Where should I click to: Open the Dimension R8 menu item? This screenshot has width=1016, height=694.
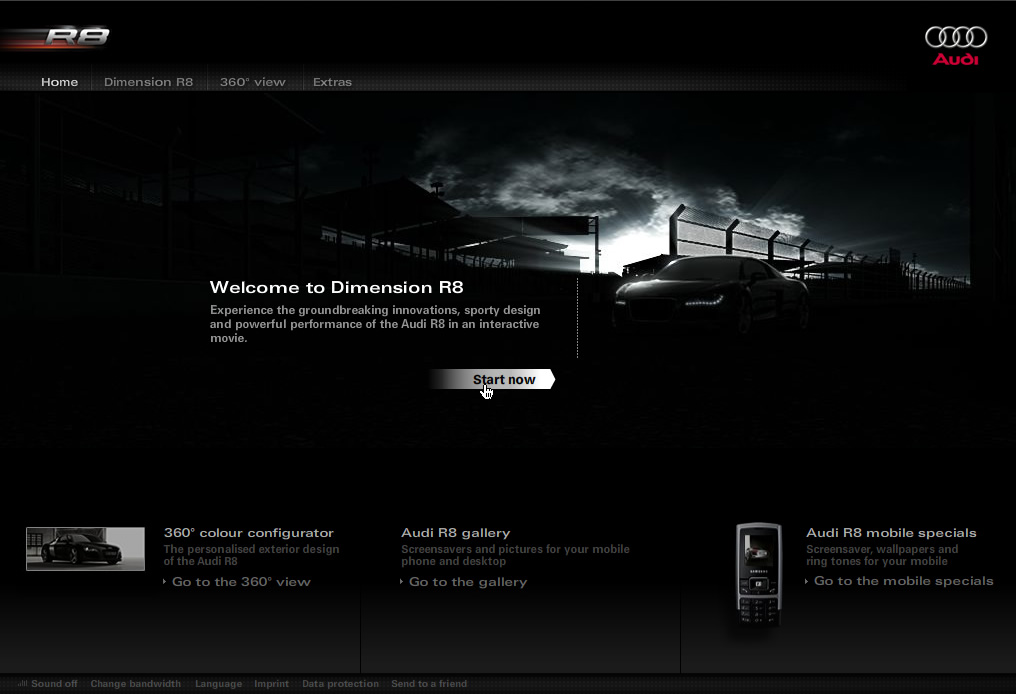click(148, 82)
